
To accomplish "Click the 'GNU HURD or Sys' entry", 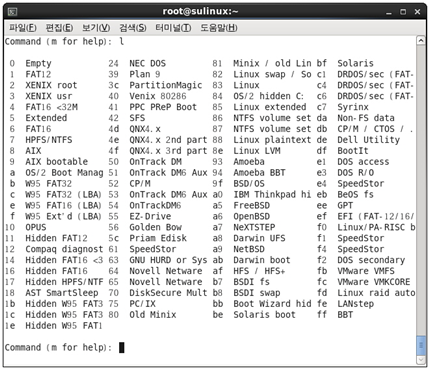I will click(168, 260).
